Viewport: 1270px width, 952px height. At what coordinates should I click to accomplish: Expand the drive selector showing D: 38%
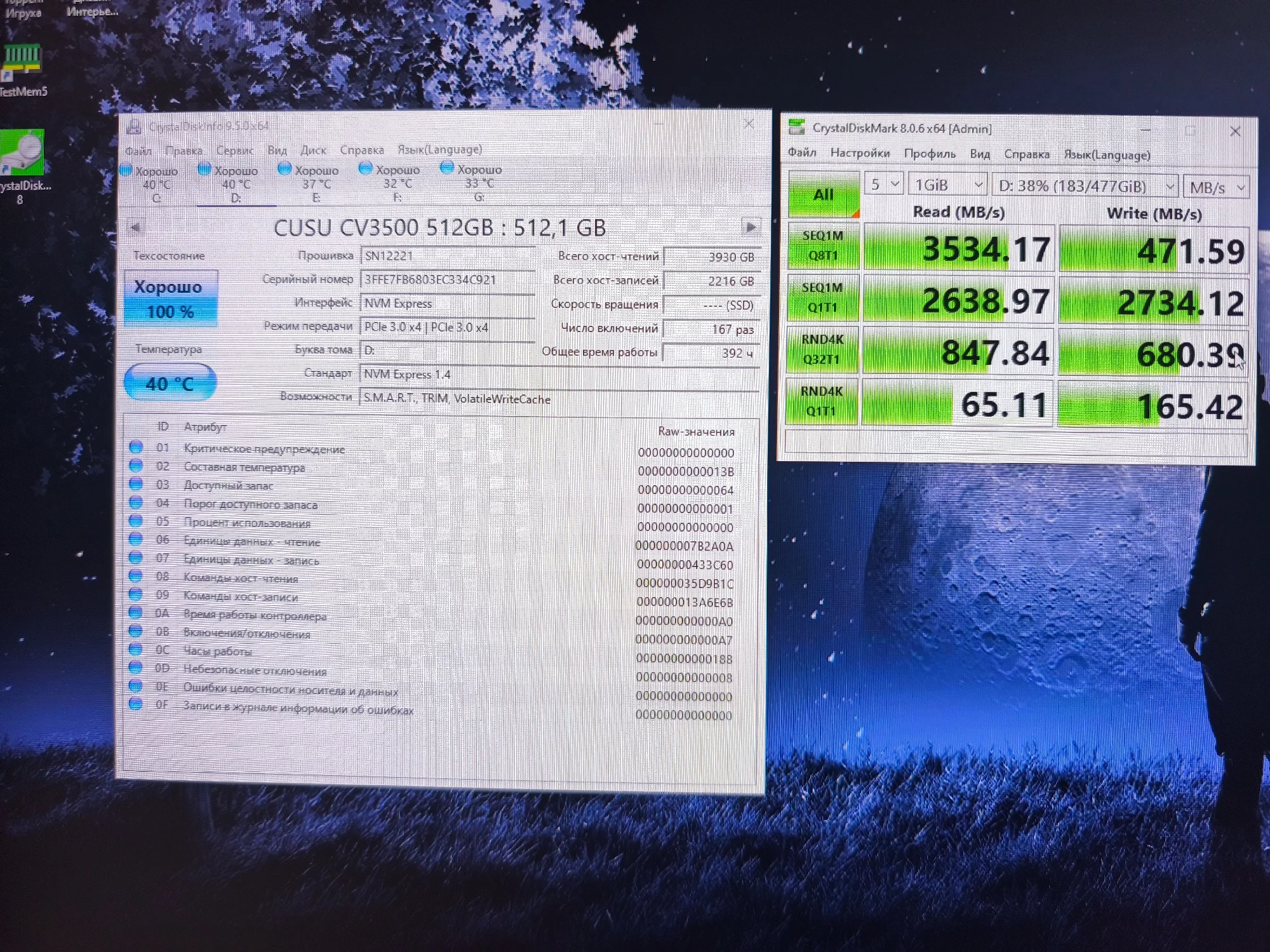[x=1085, y=186]
